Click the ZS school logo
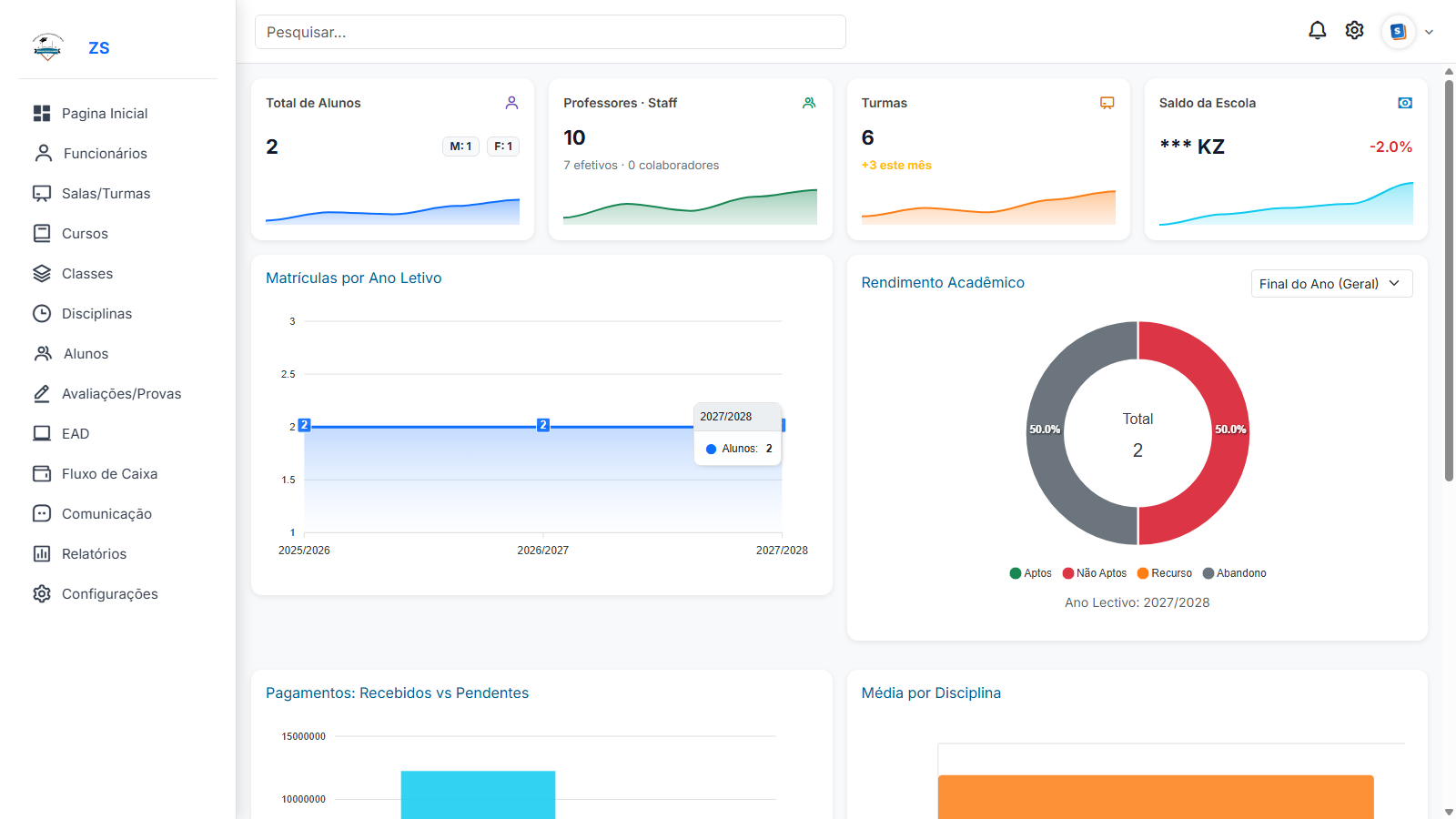 tap(48, 46)
